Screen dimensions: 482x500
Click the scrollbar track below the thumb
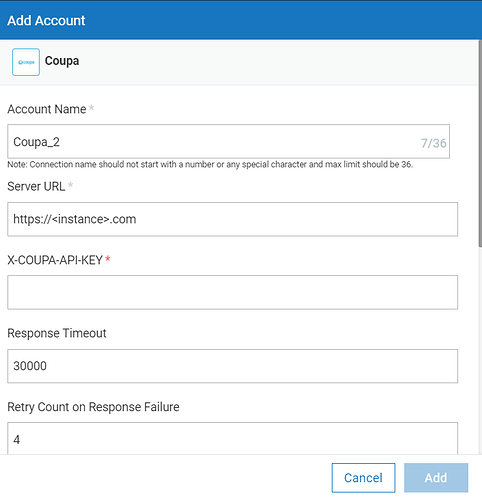[x=480, y=350]
